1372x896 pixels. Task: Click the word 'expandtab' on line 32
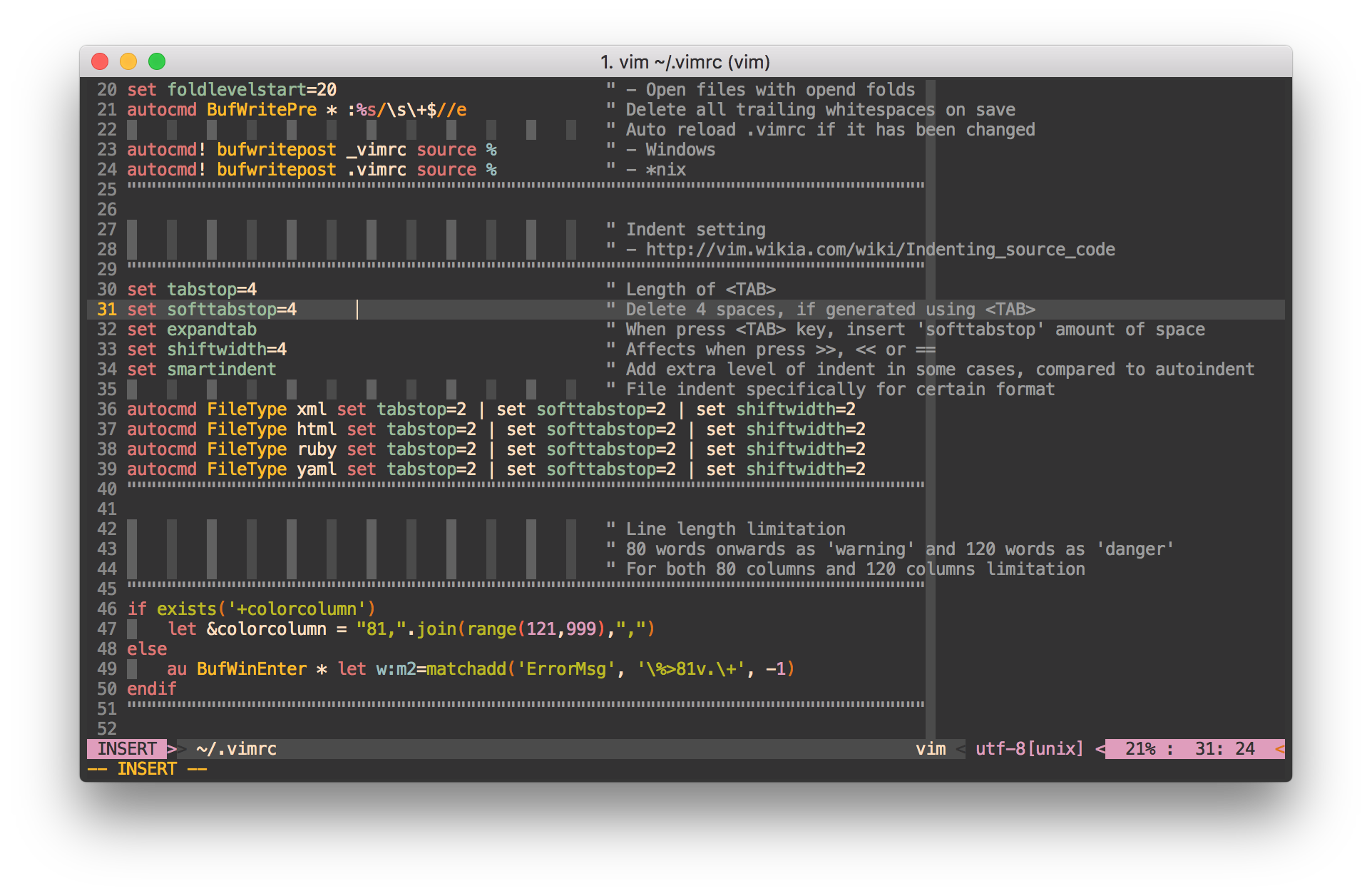[x=212, y=329]
